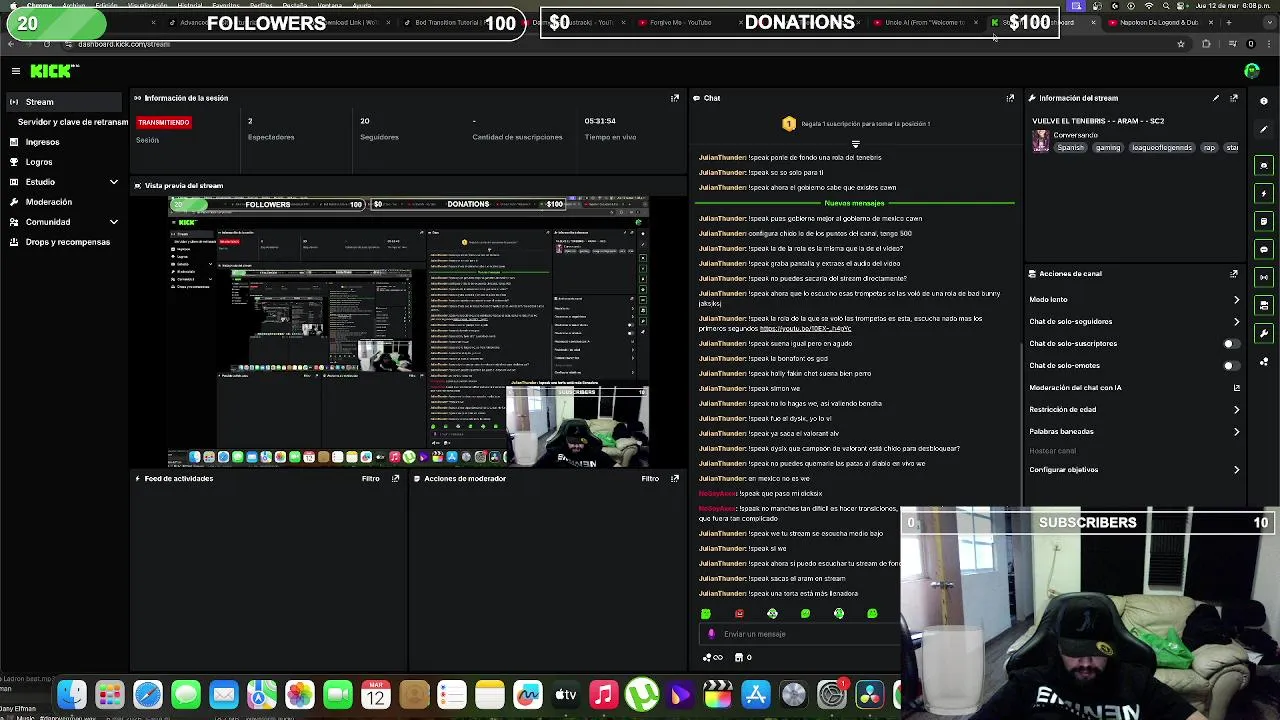Viewport: 1280px width, 720px height.
Task: Pop out the Acciones de canal panel
Action: (x=1234, y=273)
